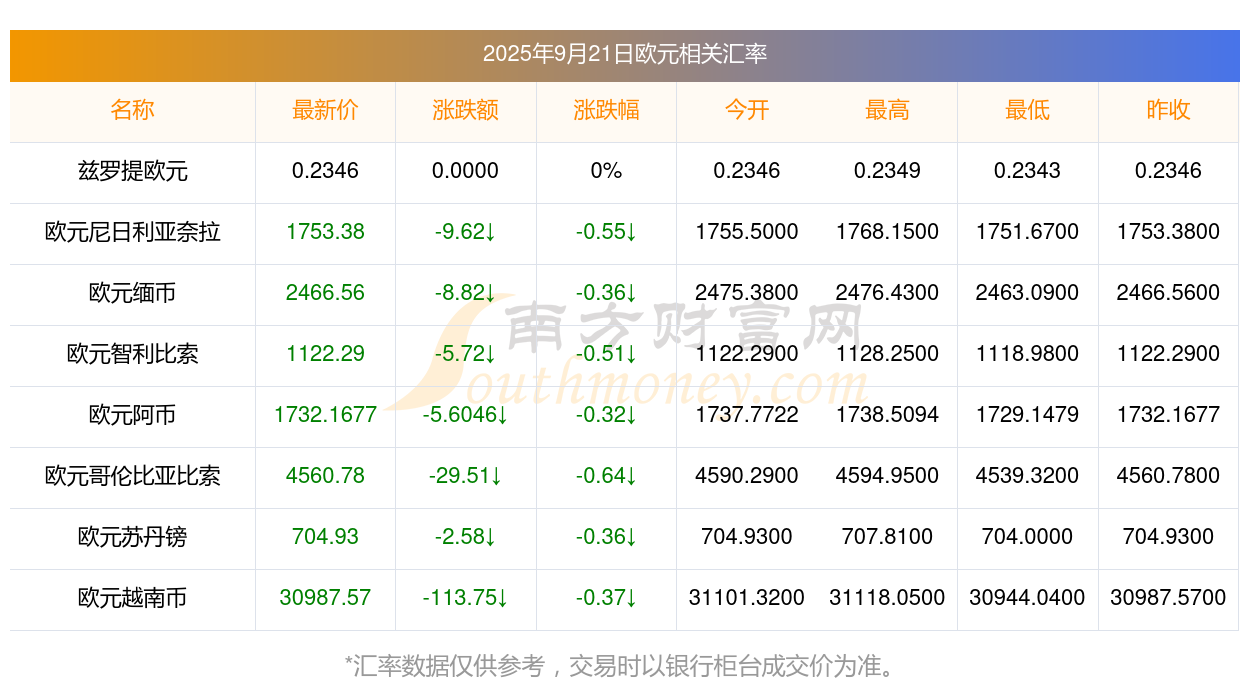Click low value 1729.1479
This screenshot has height=698, width=1250.
1027,415
